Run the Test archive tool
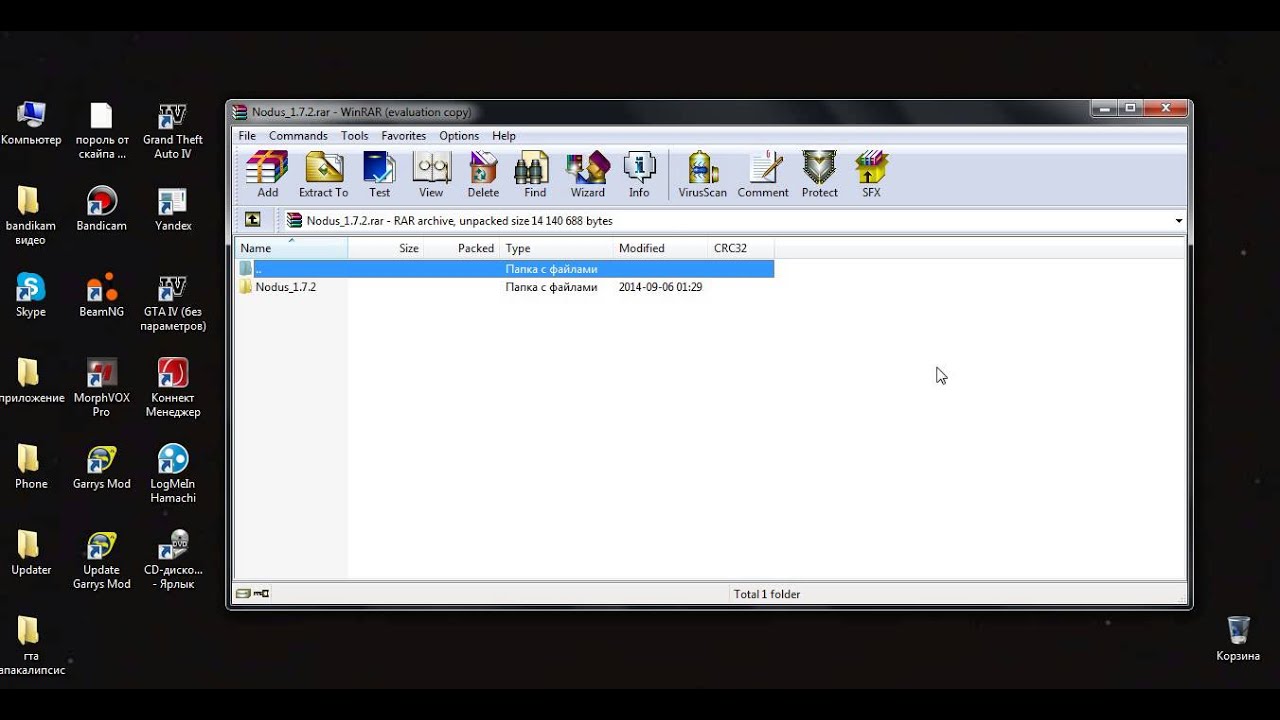 click(x=379, y=175)
